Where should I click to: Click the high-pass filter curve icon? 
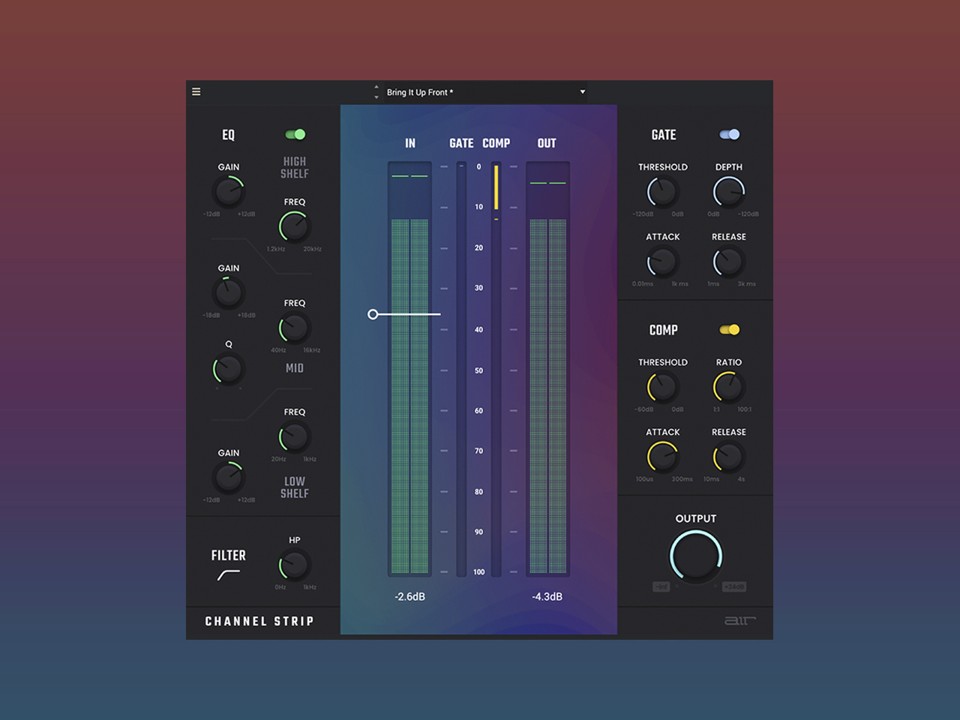point(229,575)
